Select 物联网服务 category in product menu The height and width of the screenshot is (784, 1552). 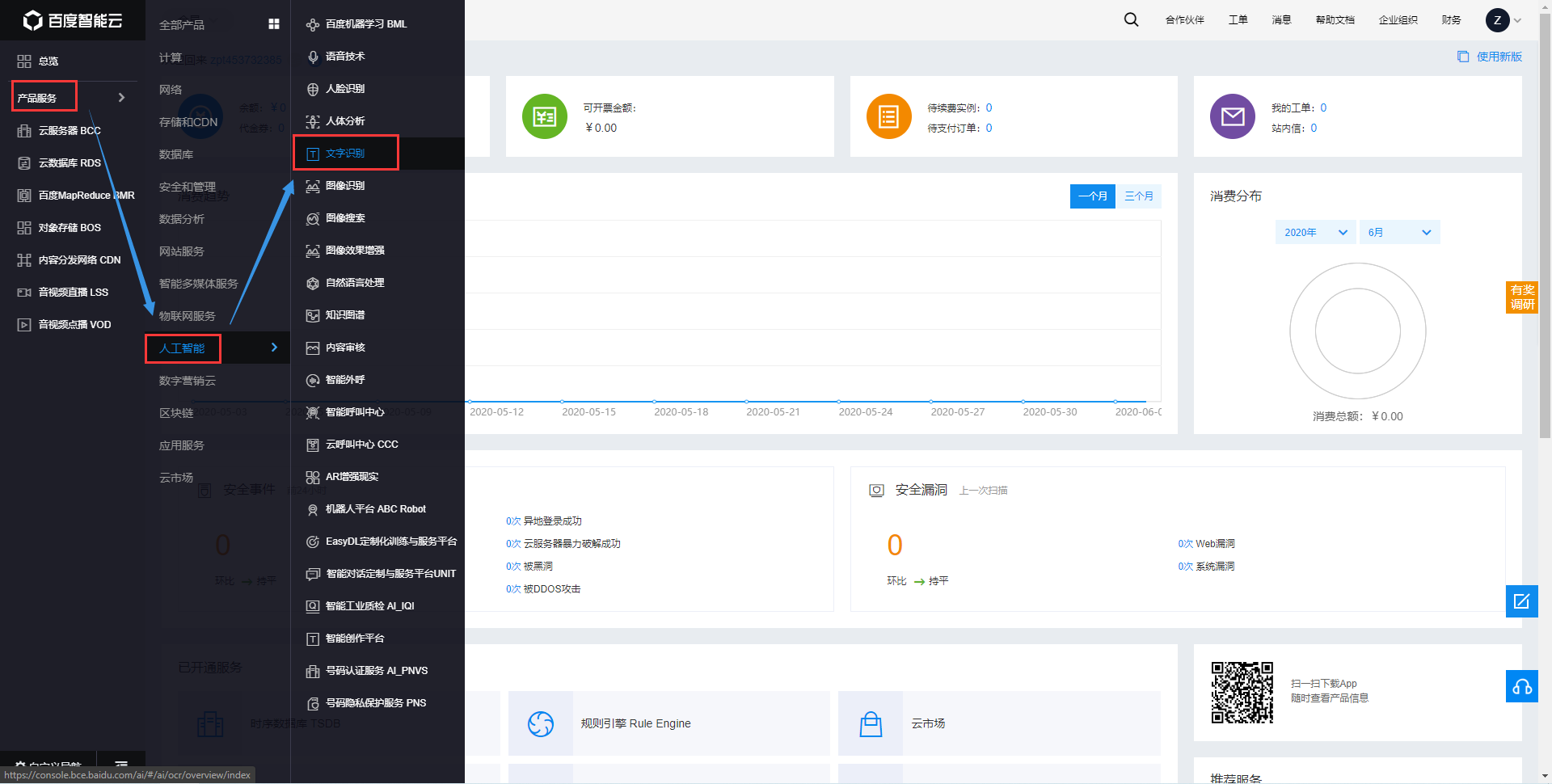pyautogui.click(x=188, y=316)
